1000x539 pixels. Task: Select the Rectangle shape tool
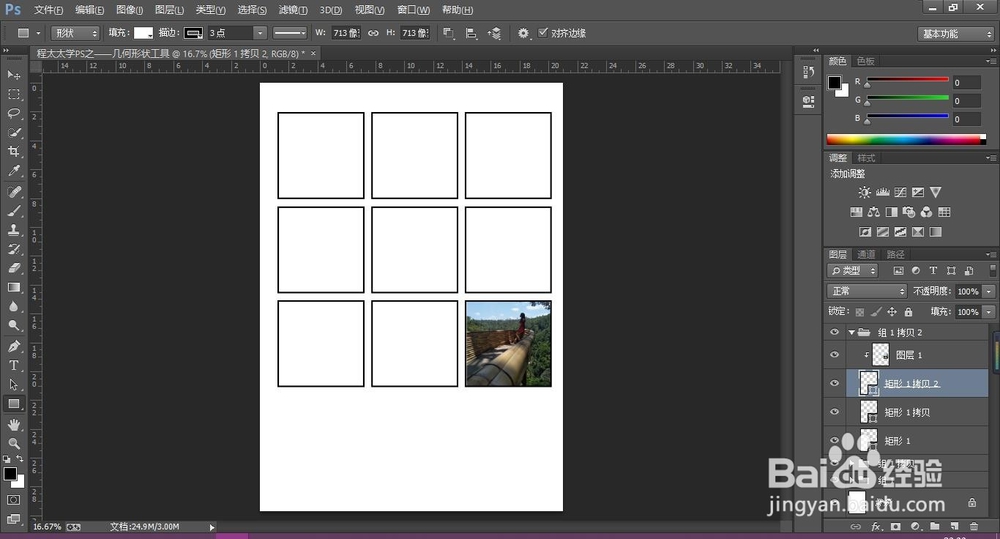pos(13,404)
